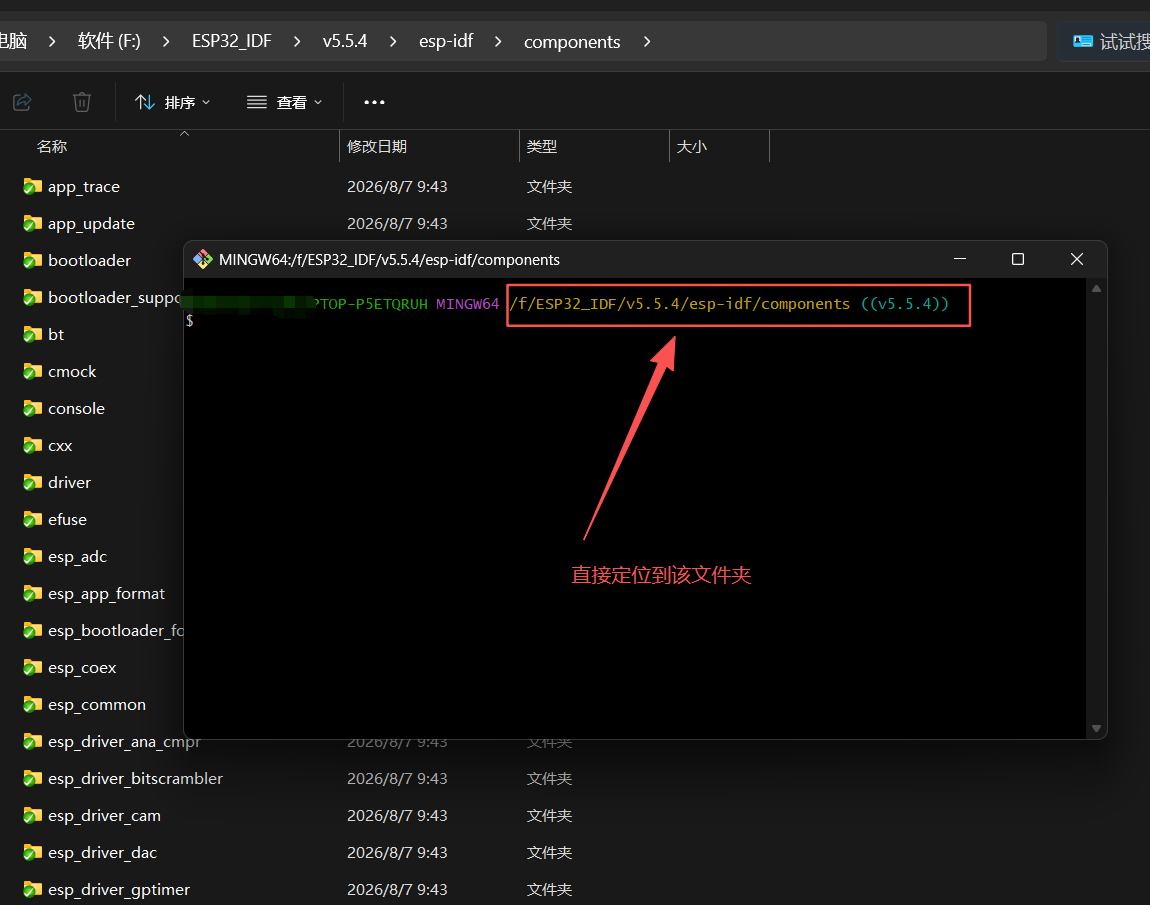The width and height of the screenshot is (1150, 905).
Task: Minimize the MINGW64 terminal window
Action: 959,259
